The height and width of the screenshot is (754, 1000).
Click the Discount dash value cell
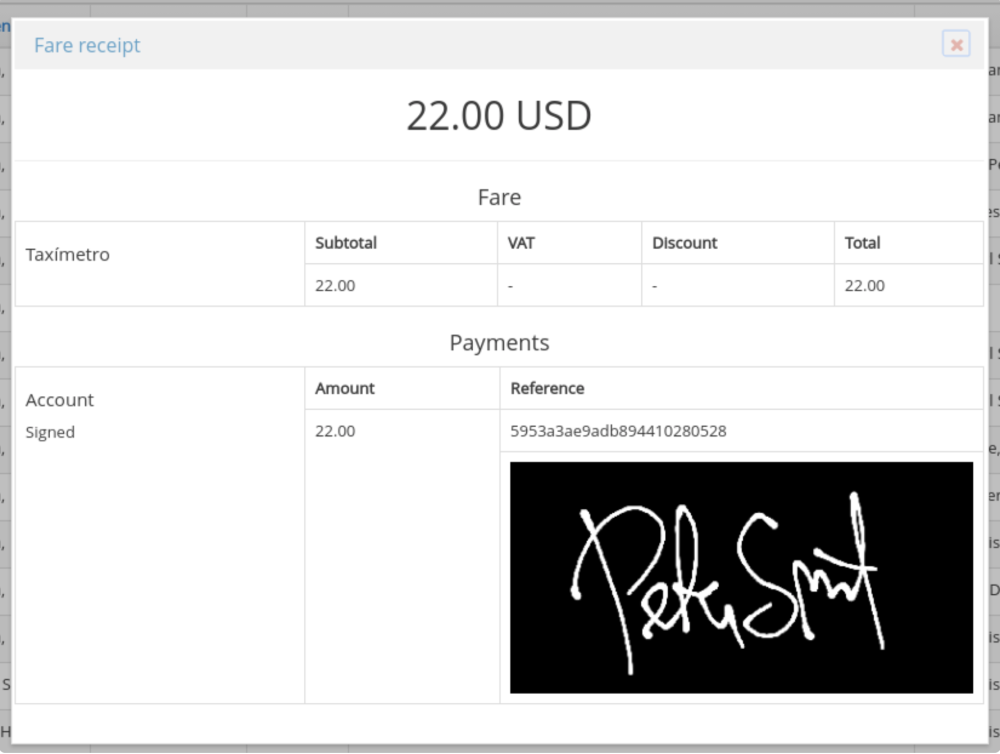pyautogui.click(x=655, y=286)
